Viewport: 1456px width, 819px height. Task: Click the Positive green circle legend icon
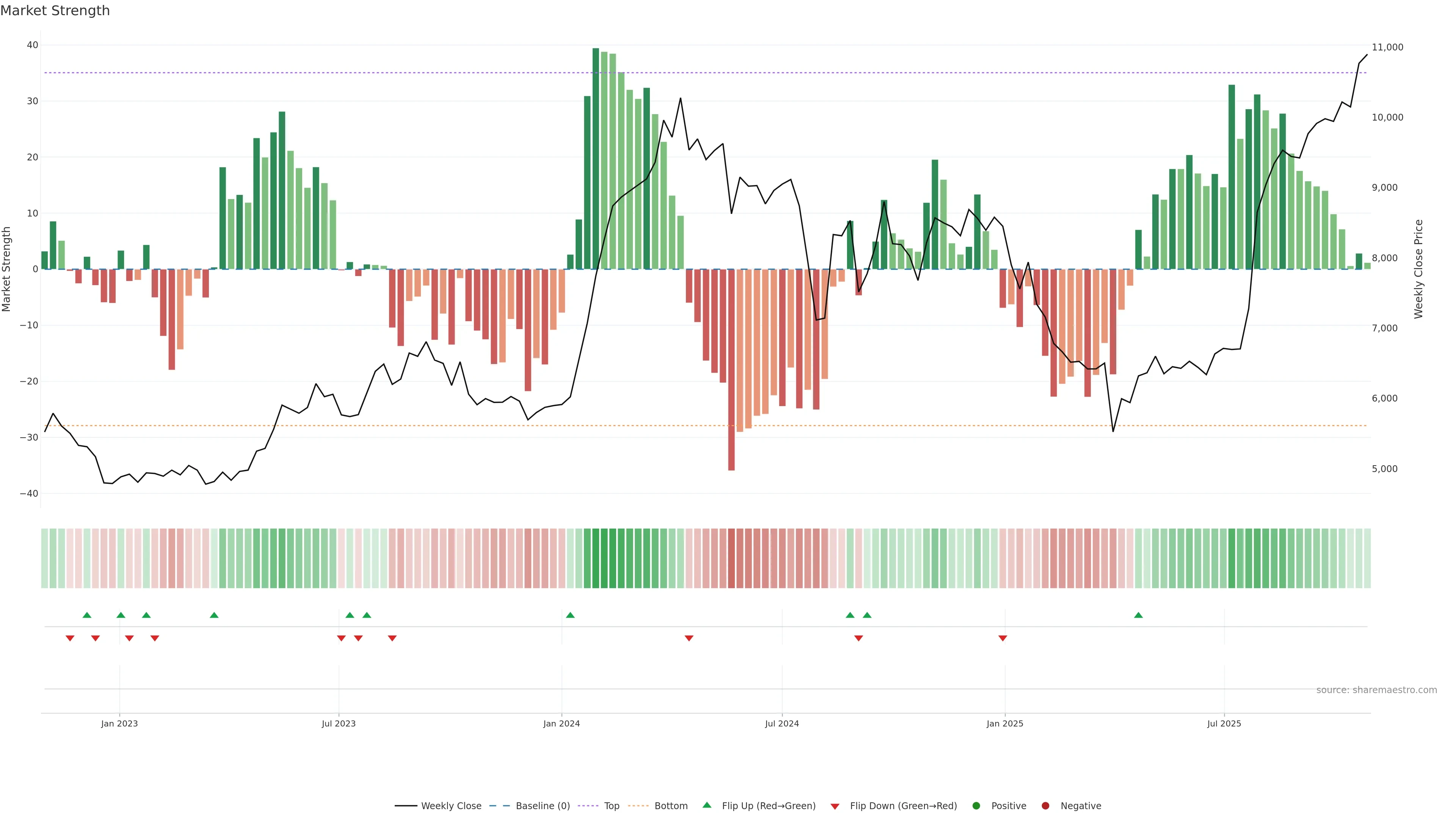point(976,806)
